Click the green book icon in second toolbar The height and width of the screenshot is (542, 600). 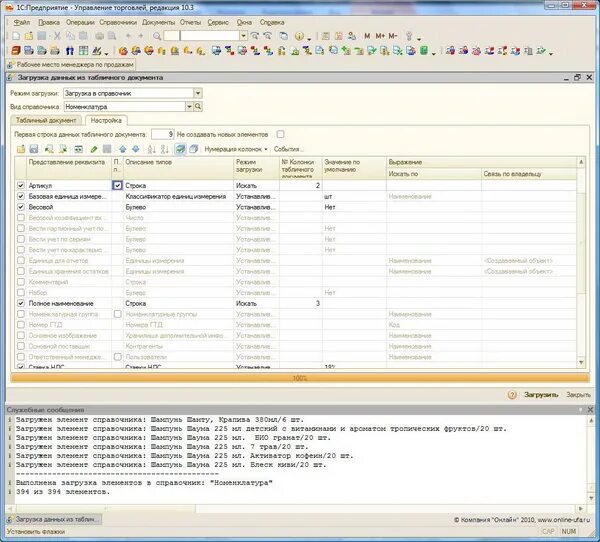[424, 51]
